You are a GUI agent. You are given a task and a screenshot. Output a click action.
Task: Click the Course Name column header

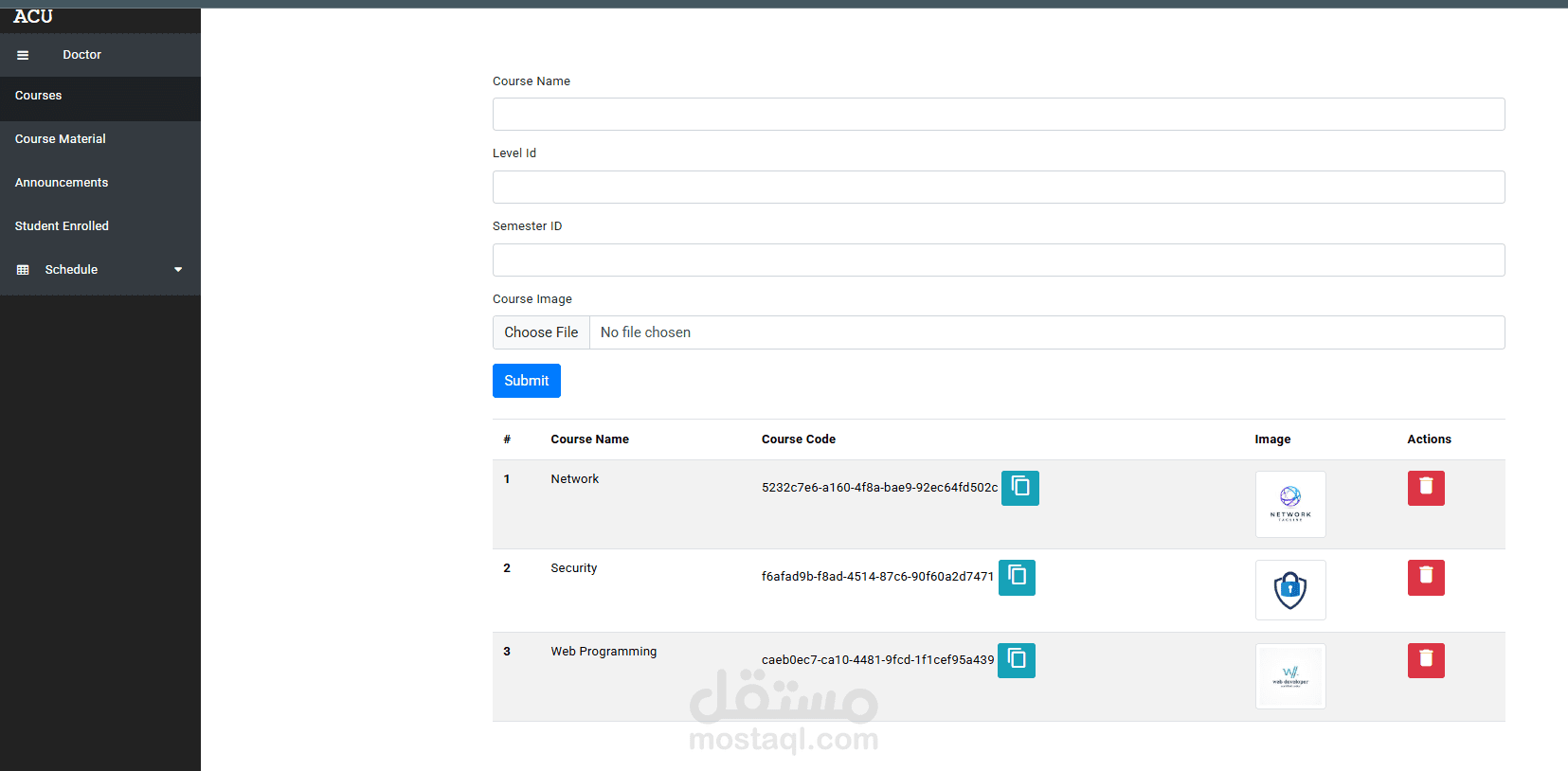[x=590, y=439]
